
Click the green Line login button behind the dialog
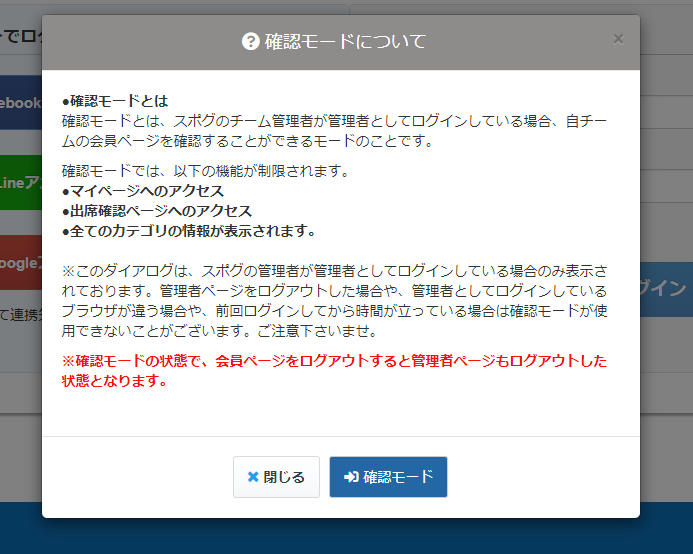point(21,182)
